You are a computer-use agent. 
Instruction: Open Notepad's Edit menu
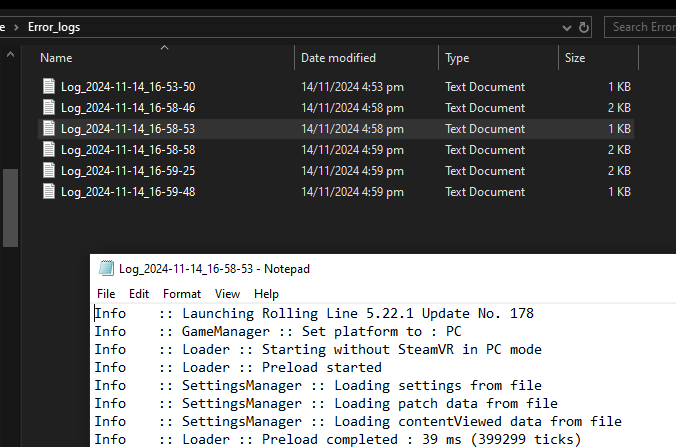(139, 294)
